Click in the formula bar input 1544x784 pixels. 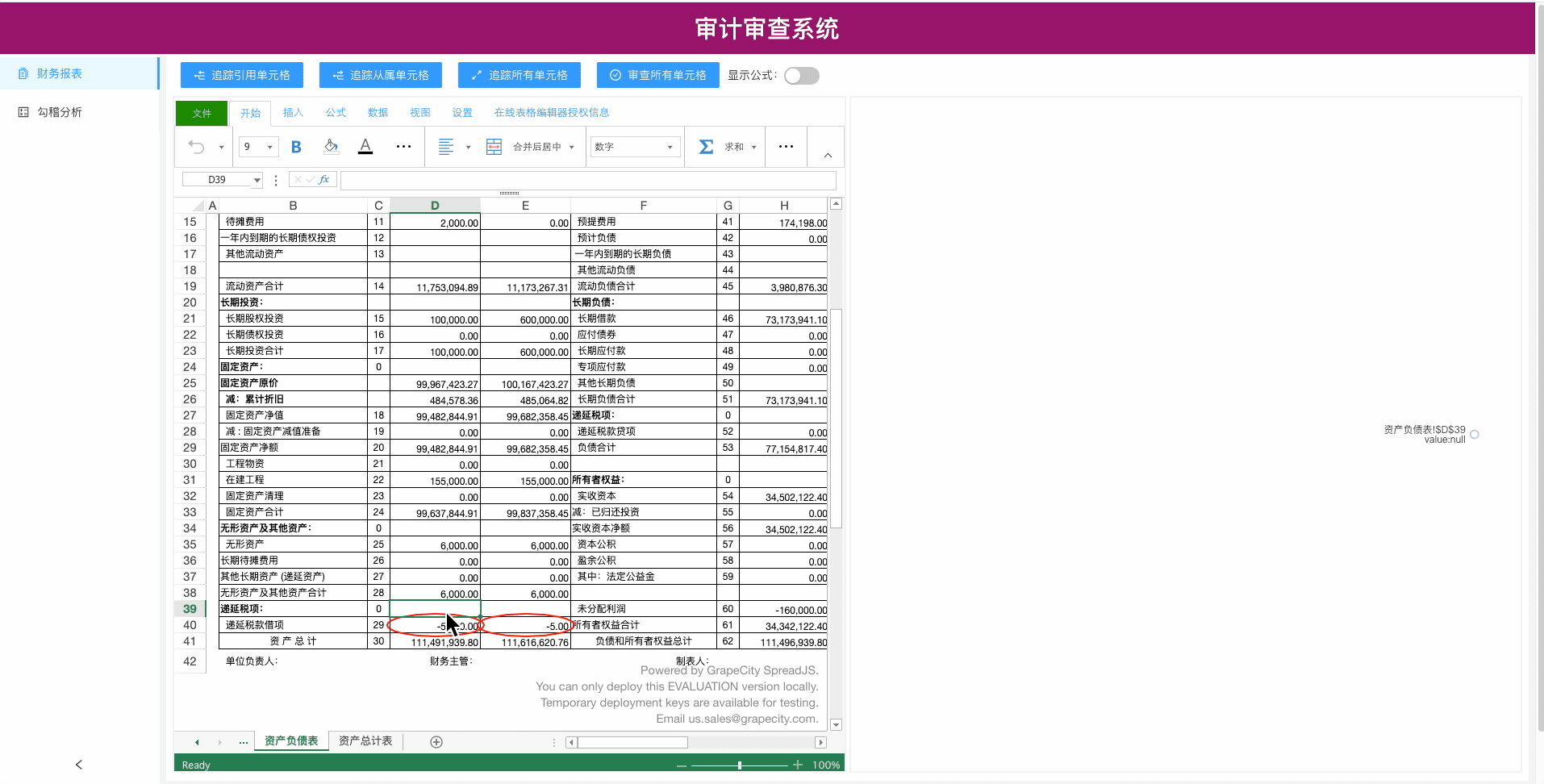[x=588, y=181]
